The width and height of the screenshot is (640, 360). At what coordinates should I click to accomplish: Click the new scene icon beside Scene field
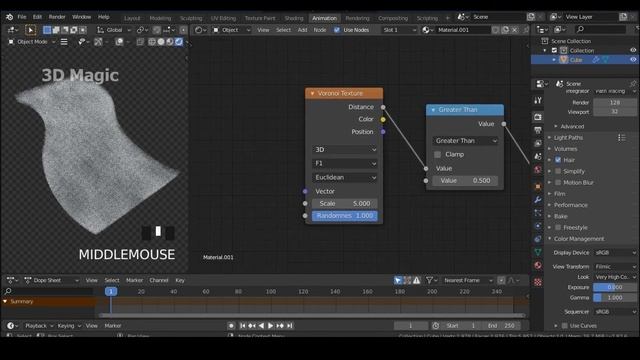tap(531, 17)
